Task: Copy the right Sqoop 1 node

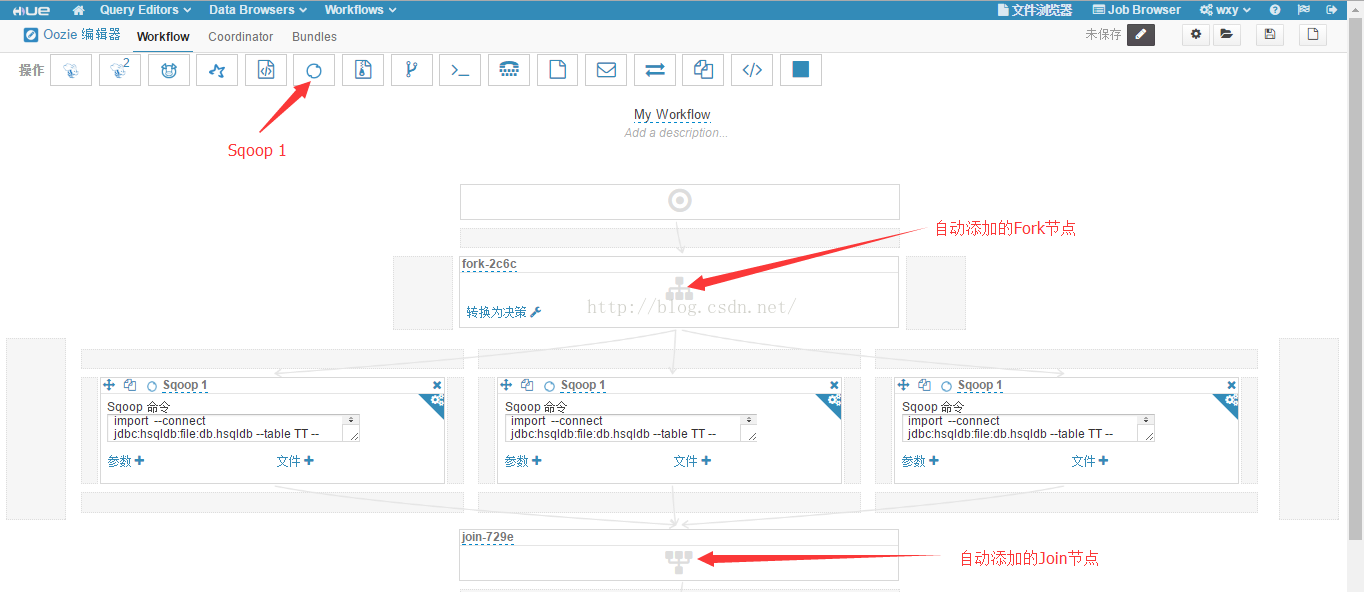Action: 924,385
